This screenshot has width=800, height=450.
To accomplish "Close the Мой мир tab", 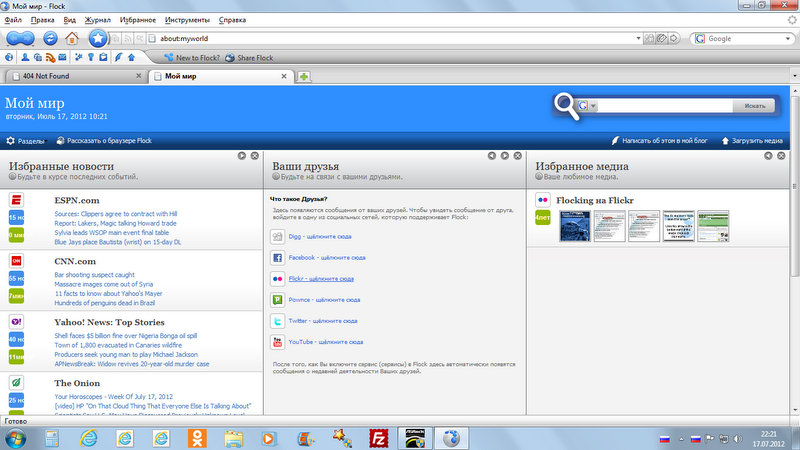I will tap(284, 76).
